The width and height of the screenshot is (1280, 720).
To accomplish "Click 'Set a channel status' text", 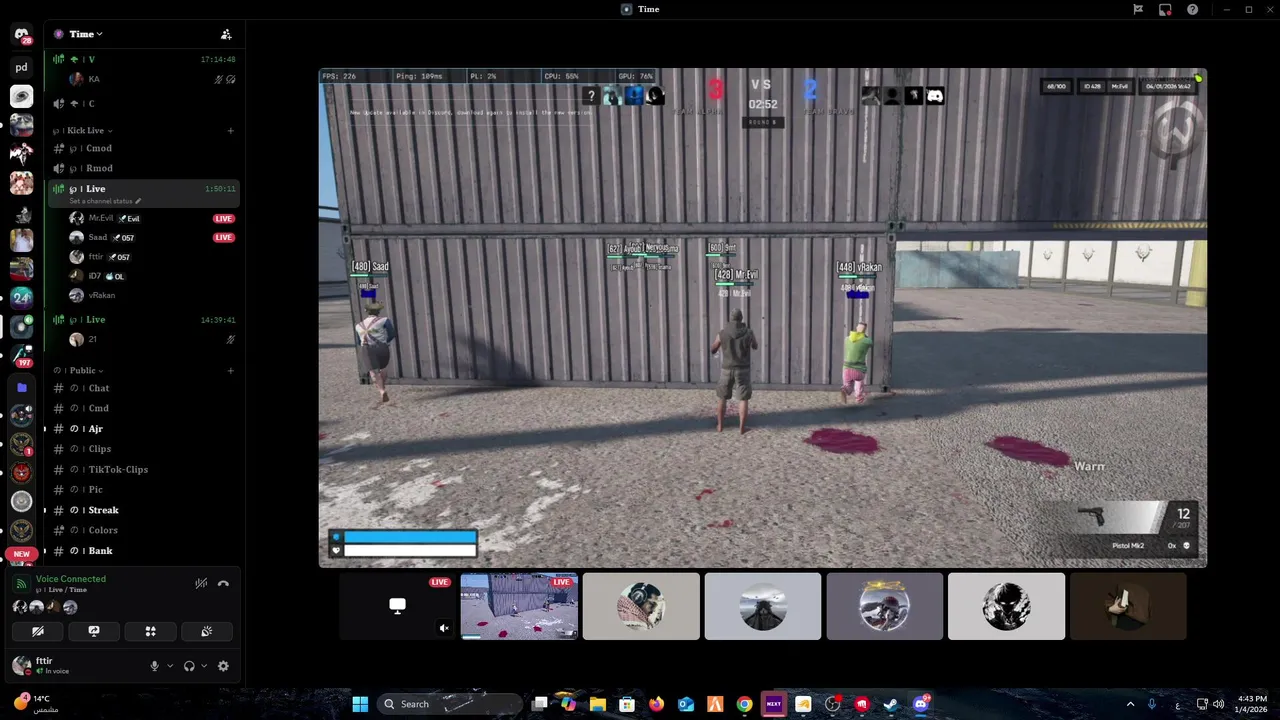I will [101, 201].
